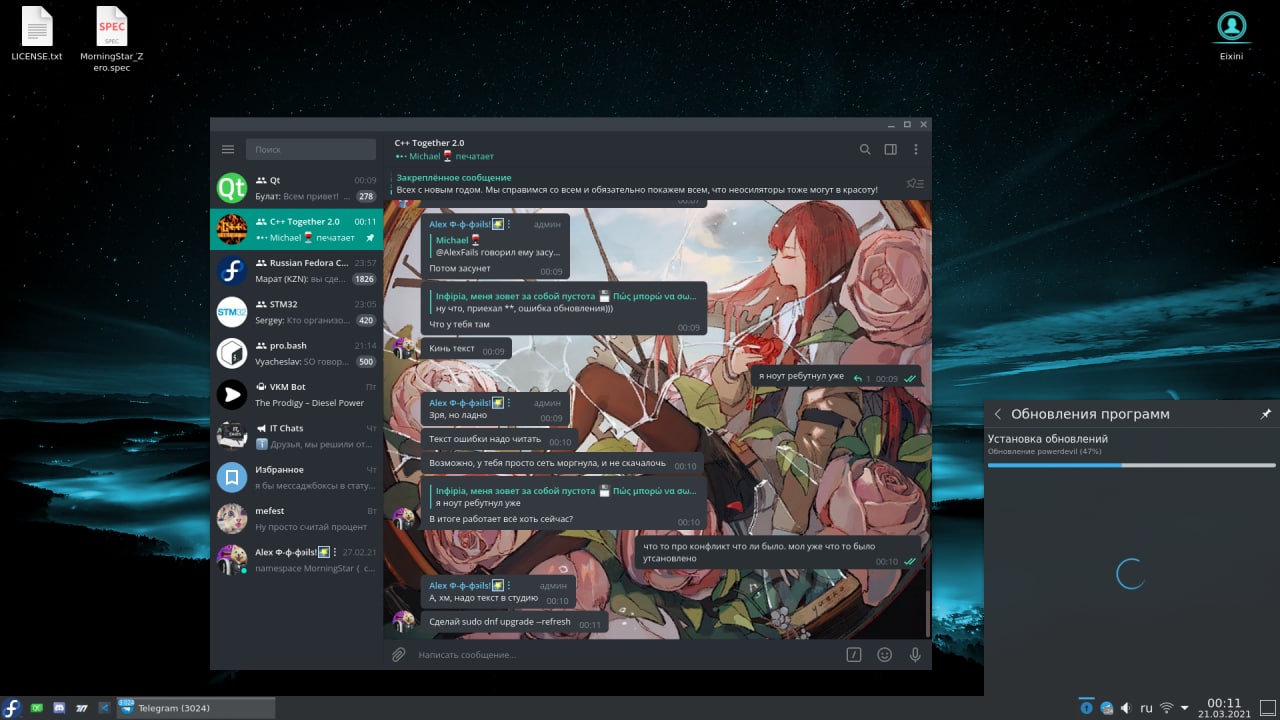
Task: Click the Fedora logo chat avatar
Action: 232,271
